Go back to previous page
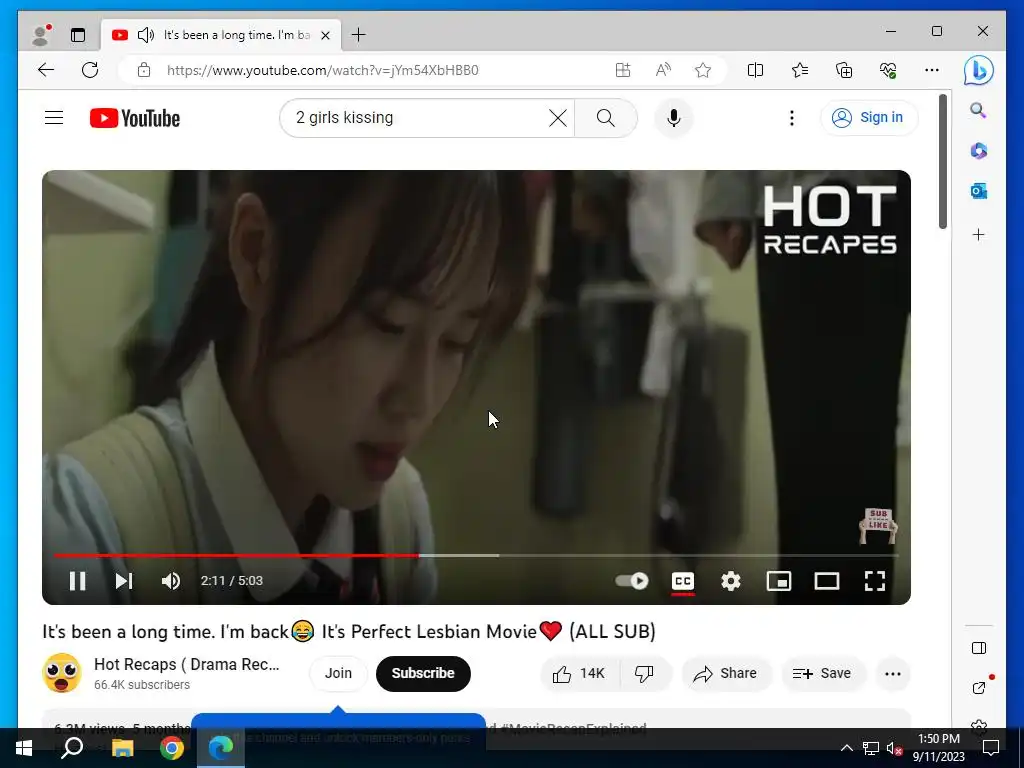 coord(46,70)
